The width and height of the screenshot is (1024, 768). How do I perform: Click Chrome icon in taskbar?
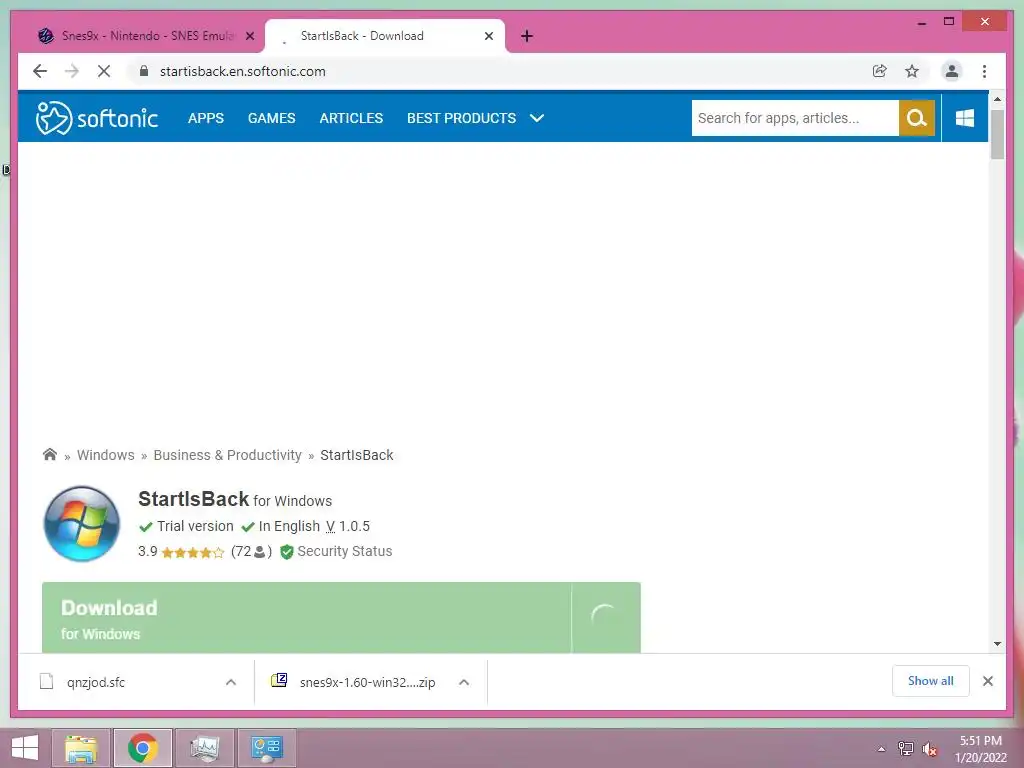click(x=143, y=748)
